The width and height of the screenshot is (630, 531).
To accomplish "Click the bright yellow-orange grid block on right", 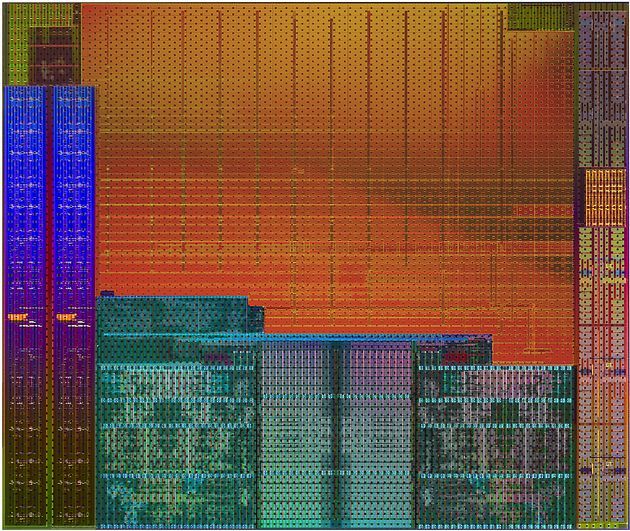I will coord(605,198).
